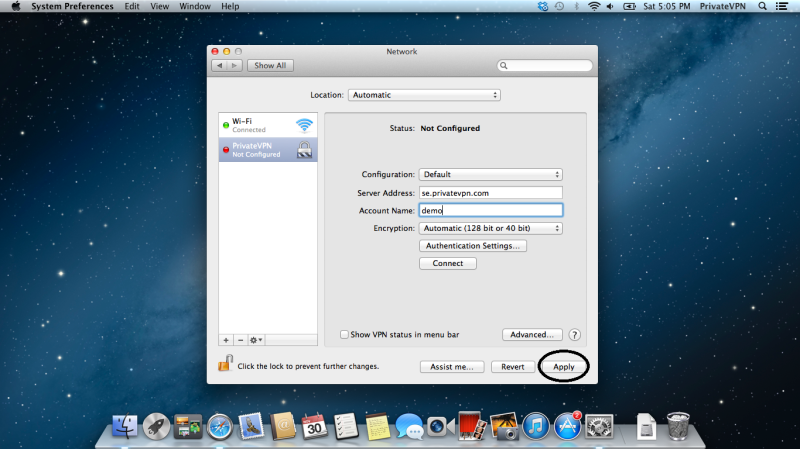The width and height of the screenshot is (800, 449).
Task: Add a new network service with plus
Action: (x=226, y=340)
